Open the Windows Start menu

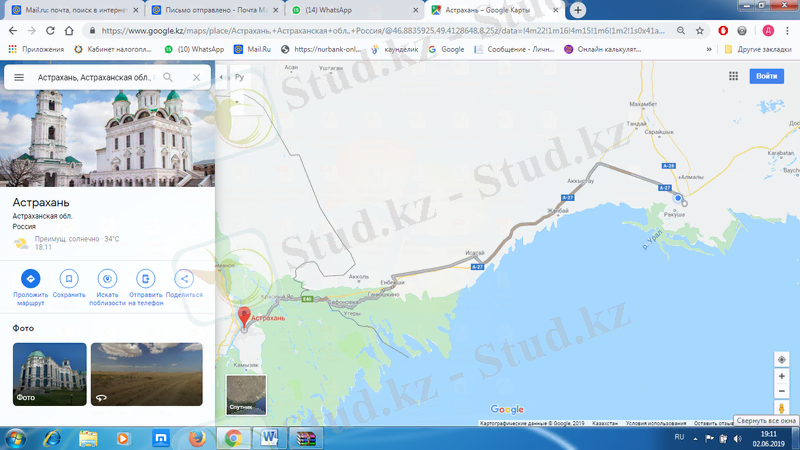15,438
